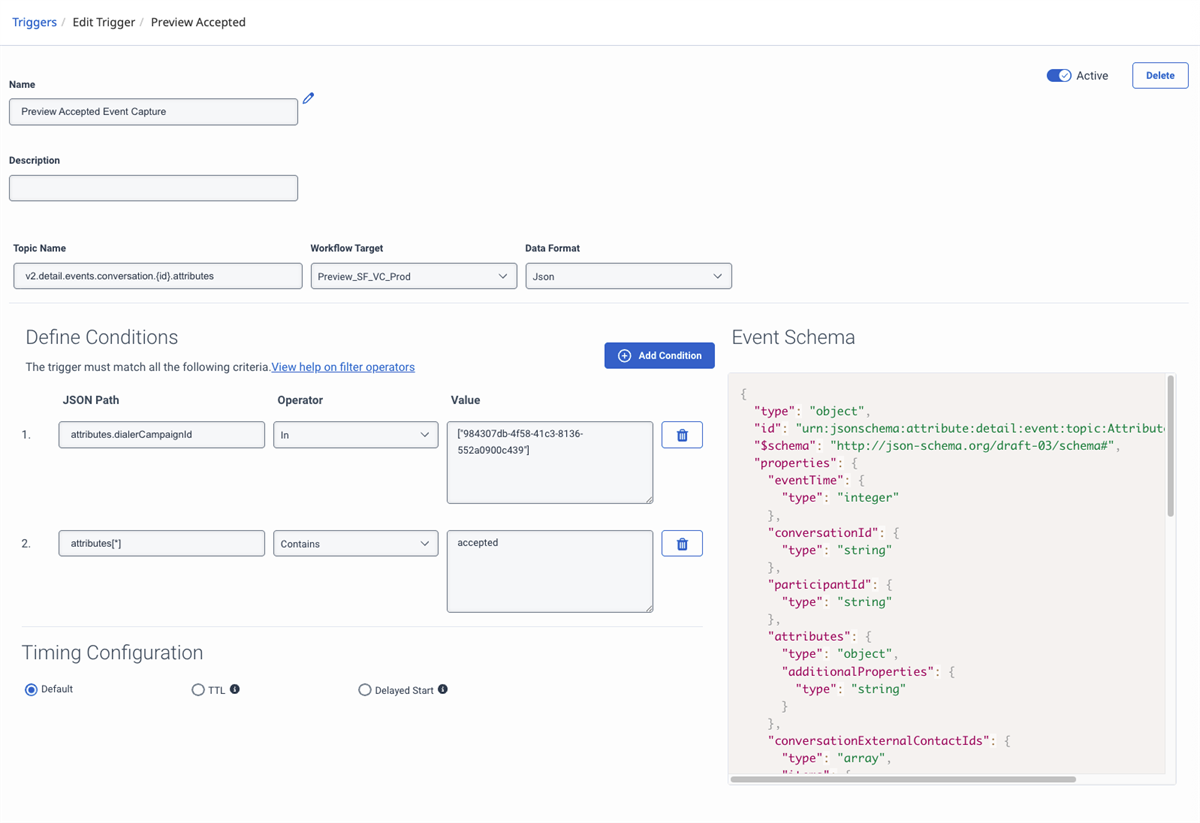Screen dimensions: 1200x823
Task: Open the Contains operator dropdown
Action: click(x=355, y=544)
